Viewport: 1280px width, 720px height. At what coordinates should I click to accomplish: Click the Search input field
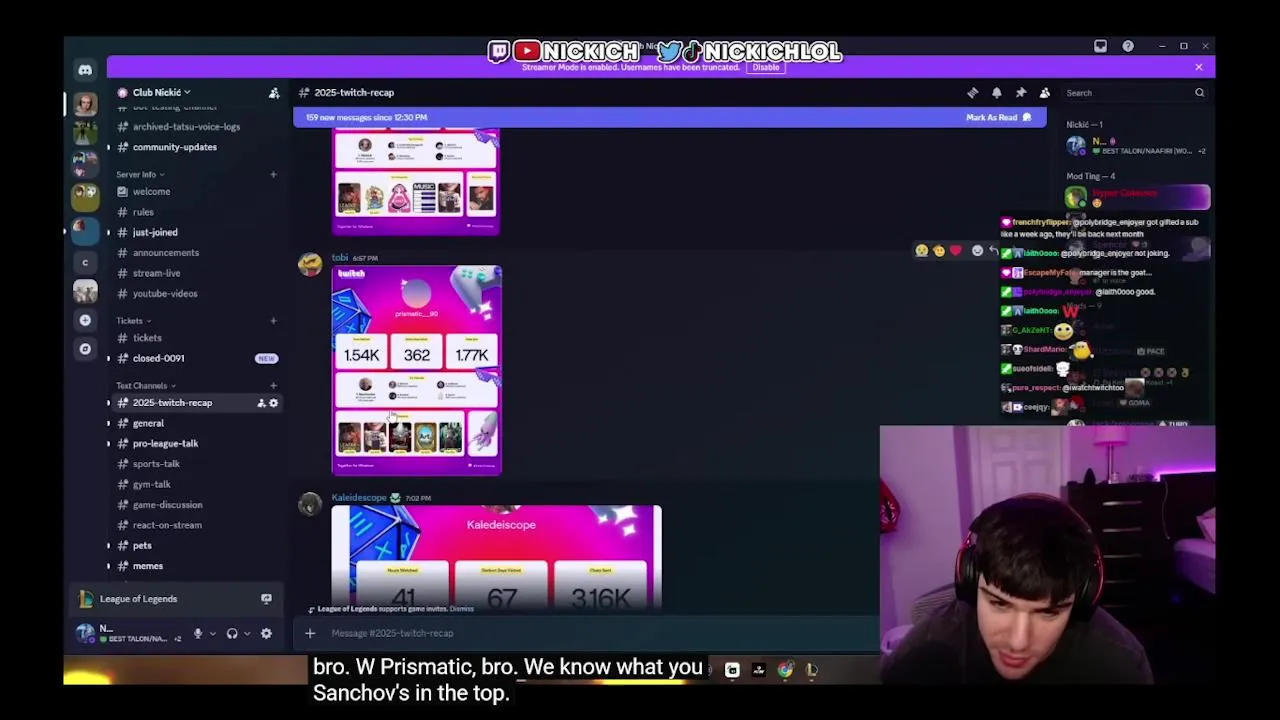pos(1135,93)
